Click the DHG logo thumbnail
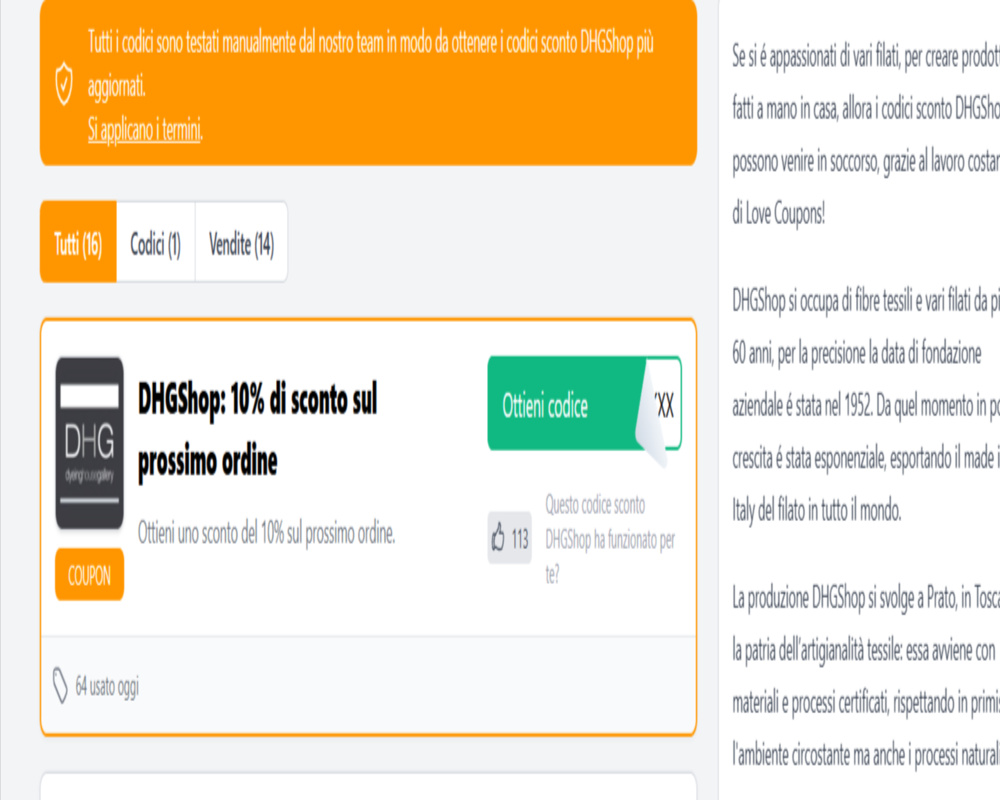This screenshot has width=1000, height=800. click(89, 443)
